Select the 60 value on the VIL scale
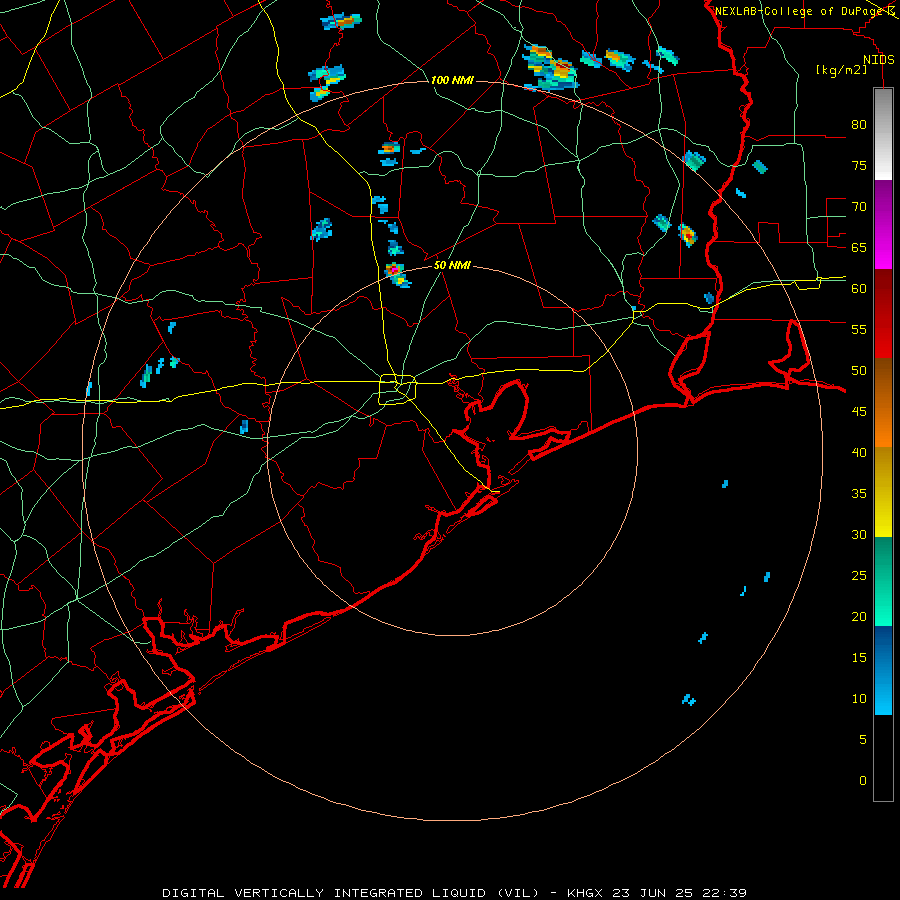 pyautogui.click(x=859, y=288)
